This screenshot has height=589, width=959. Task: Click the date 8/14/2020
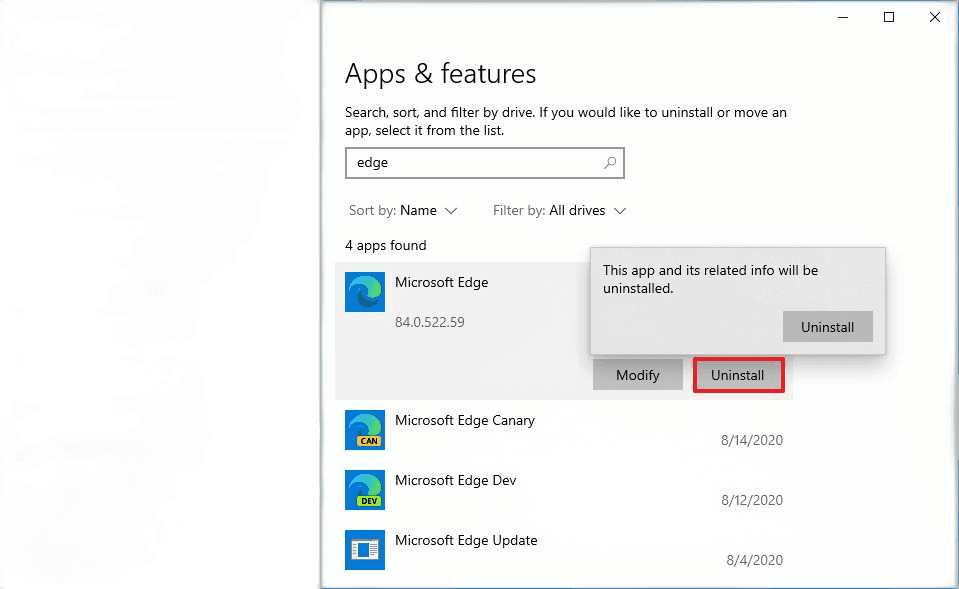[752, 440]
